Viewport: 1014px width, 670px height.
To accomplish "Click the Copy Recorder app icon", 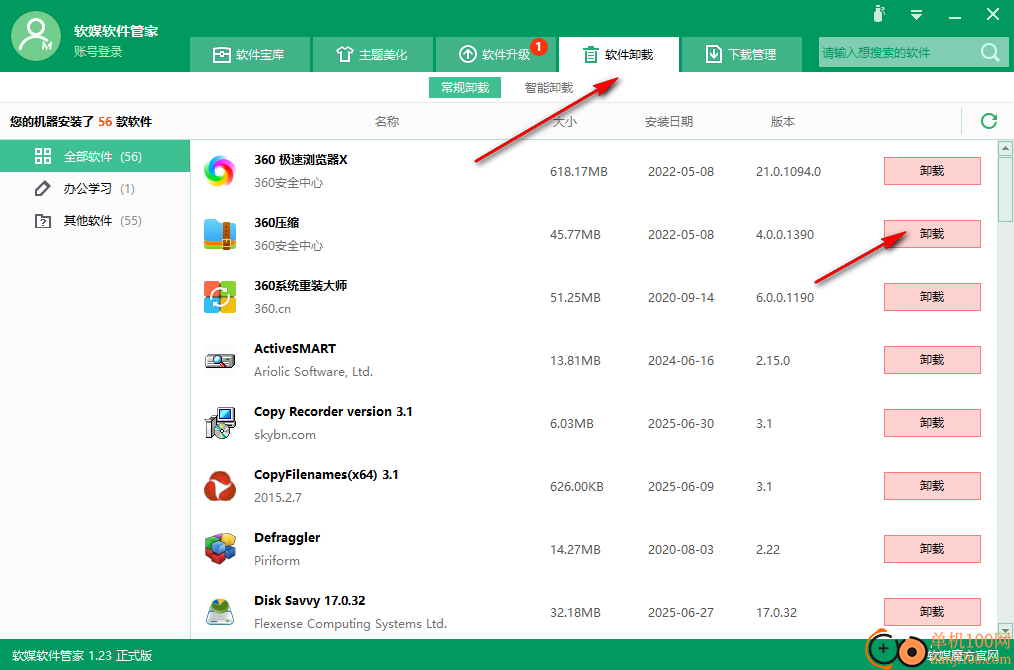I will click(220, 423).
